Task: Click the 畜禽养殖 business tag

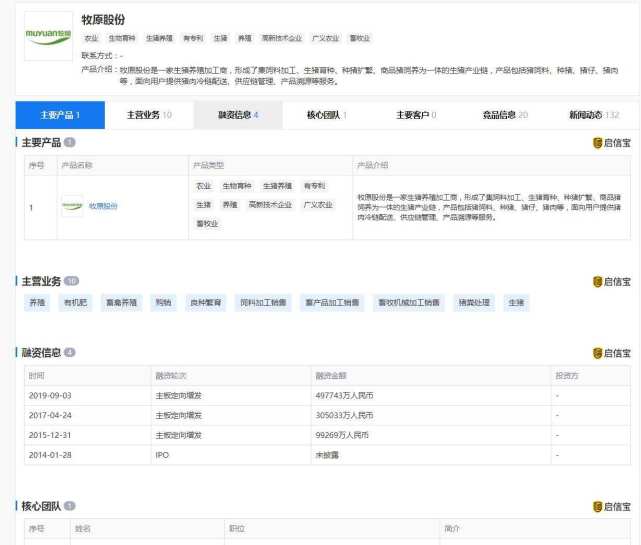Action: click(121, 303)
